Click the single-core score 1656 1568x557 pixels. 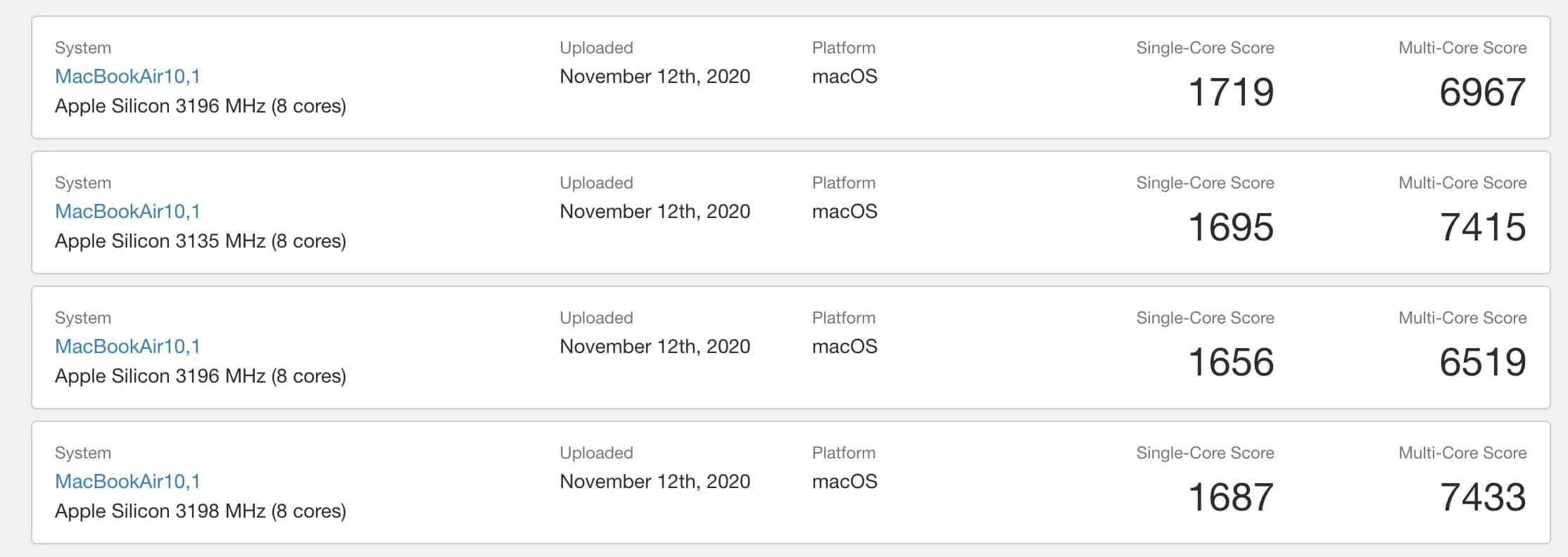coord(1231,362)
